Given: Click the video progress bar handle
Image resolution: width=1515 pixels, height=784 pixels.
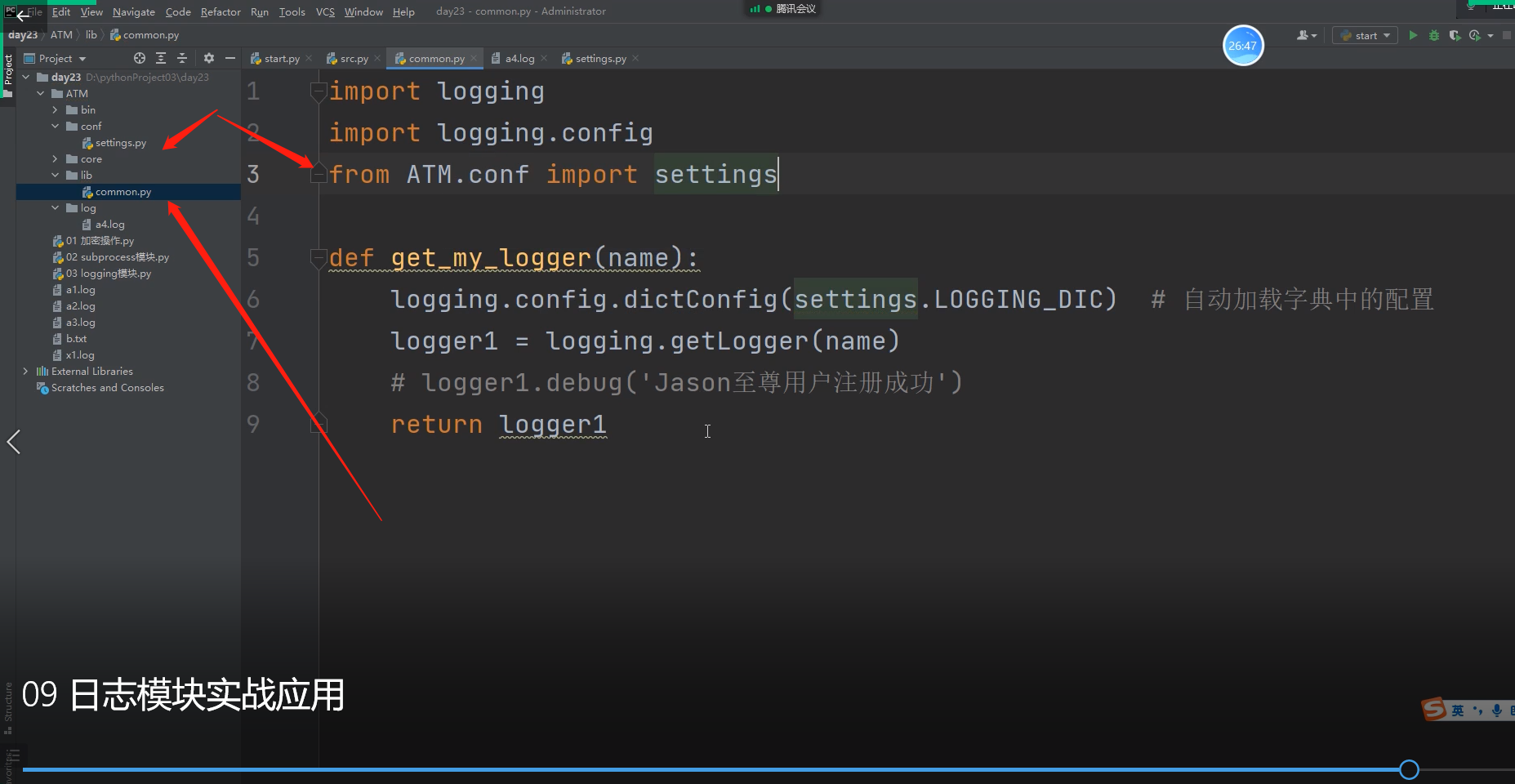Looking at the screenshot, I should point(1409,769).
